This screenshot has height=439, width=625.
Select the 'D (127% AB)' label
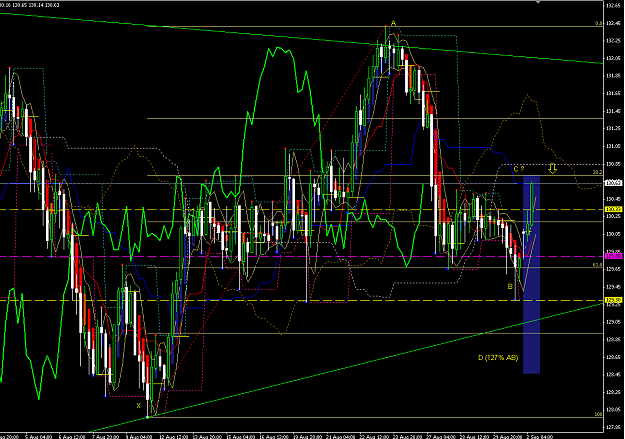(498, 357)
